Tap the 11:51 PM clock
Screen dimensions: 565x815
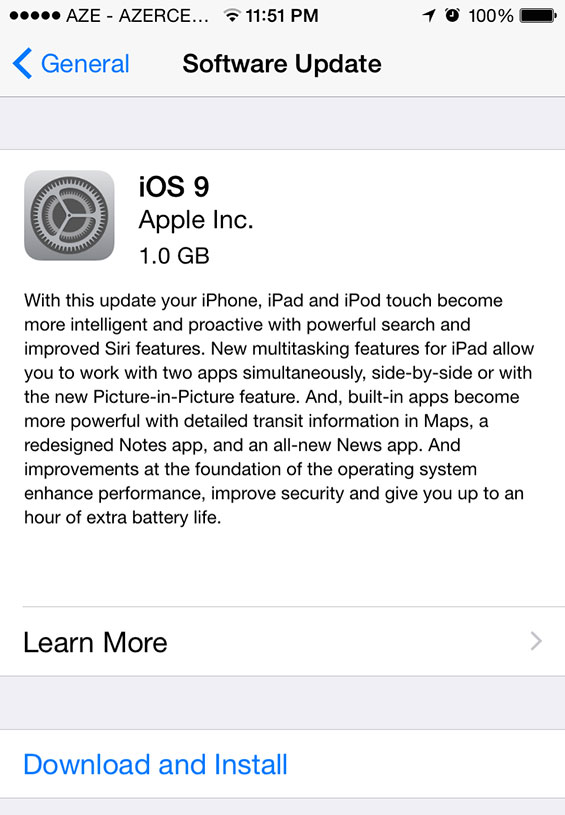click(282, 16)
